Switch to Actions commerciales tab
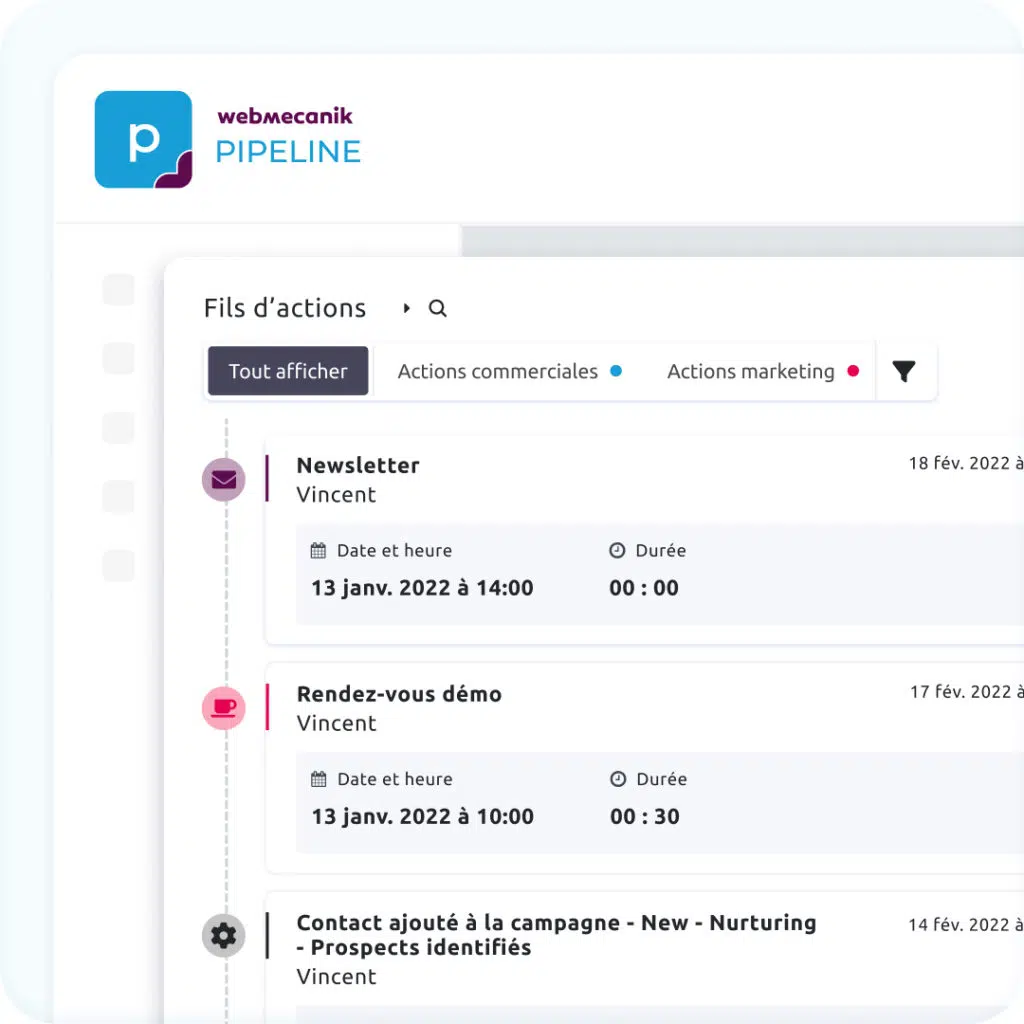The height and width of the screenshot is (1024, 1024). click(x=497, y=371)
